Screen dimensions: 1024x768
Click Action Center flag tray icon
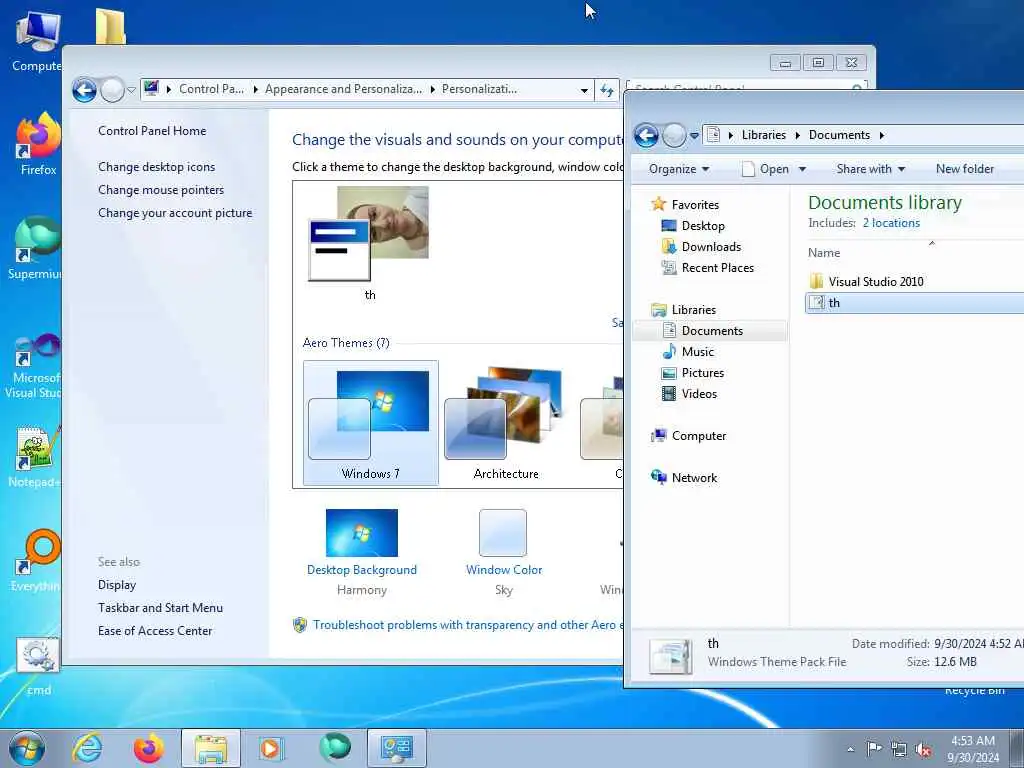pos(874,748)
